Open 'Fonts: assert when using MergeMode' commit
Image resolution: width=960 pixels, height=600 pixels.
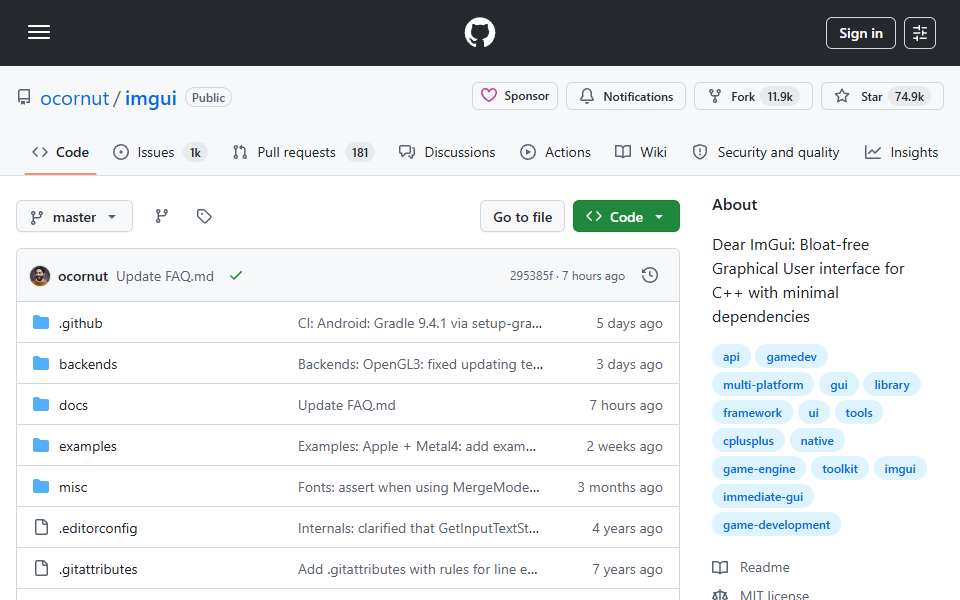click(418, 487)
